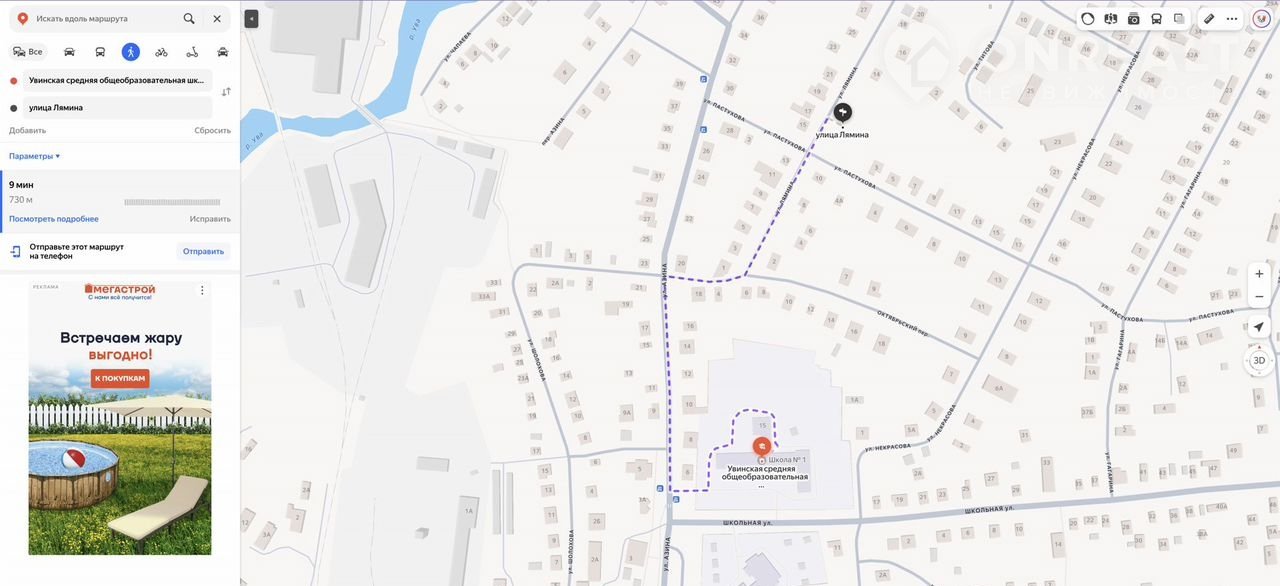Image resolution: width=1280 pixels, height=586 pixels.
Task: Collapse the left route sidebar
Action: pyautogui.click(x=251, y=18)
